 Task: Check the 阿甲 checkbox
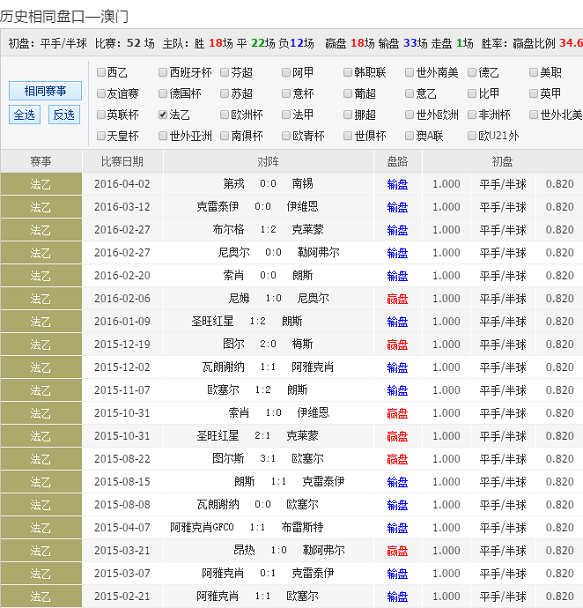coord(286,73)
